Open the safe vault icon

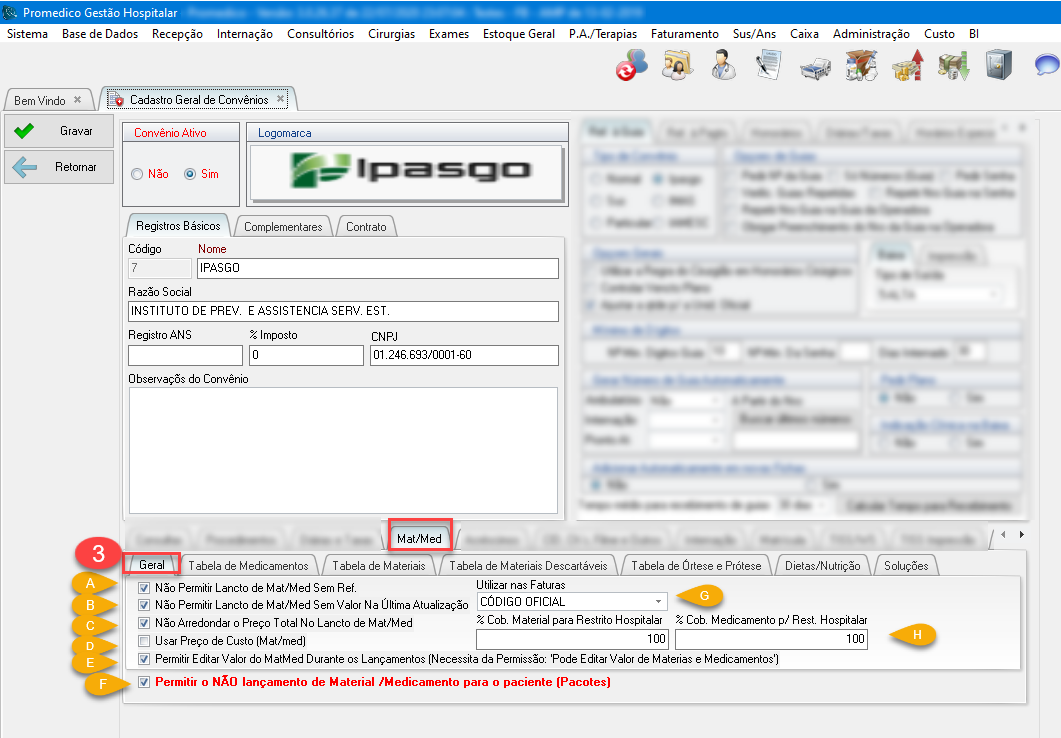pyautogui.click(x=998, y=66)
